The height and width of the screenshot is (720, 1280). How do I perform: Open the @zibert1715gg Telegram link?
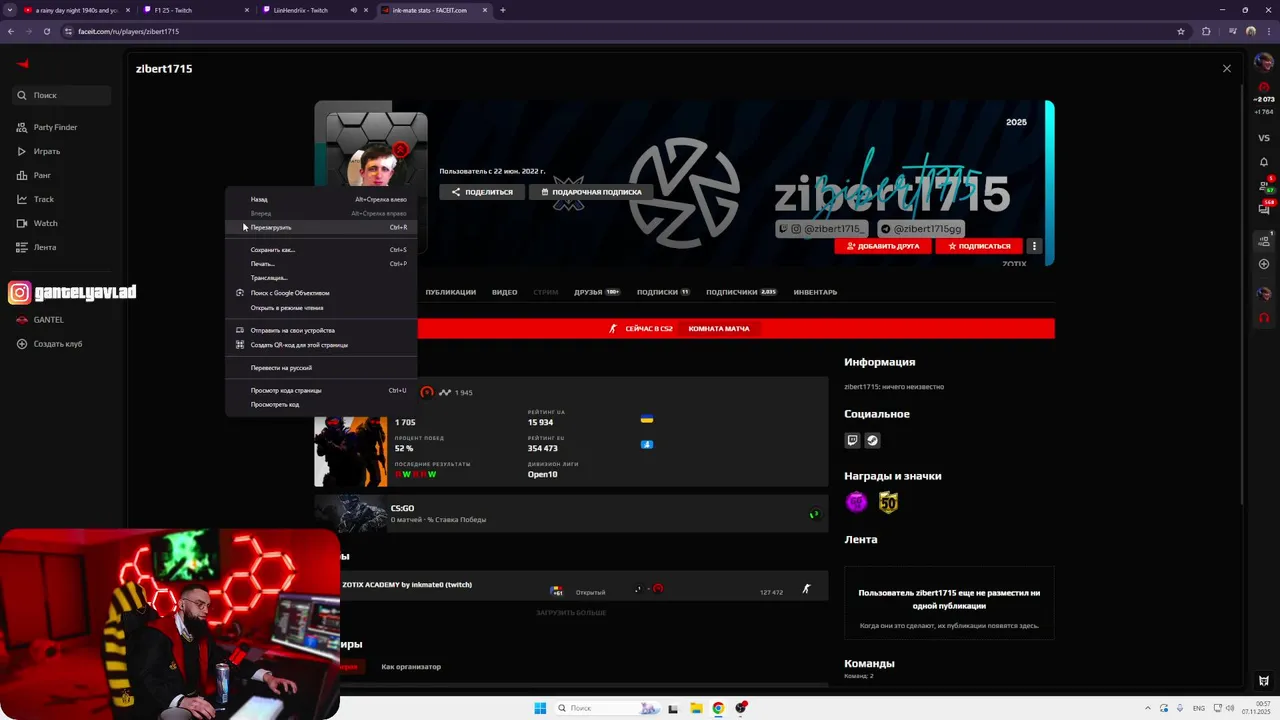(920, 229)
